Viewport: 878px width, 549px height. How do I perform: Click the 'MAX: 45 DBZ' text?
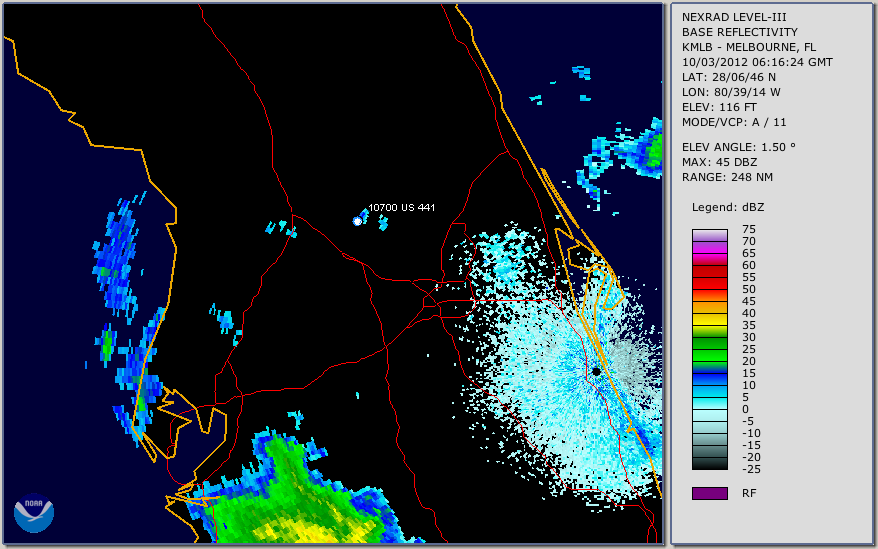(x=719, y=162)
